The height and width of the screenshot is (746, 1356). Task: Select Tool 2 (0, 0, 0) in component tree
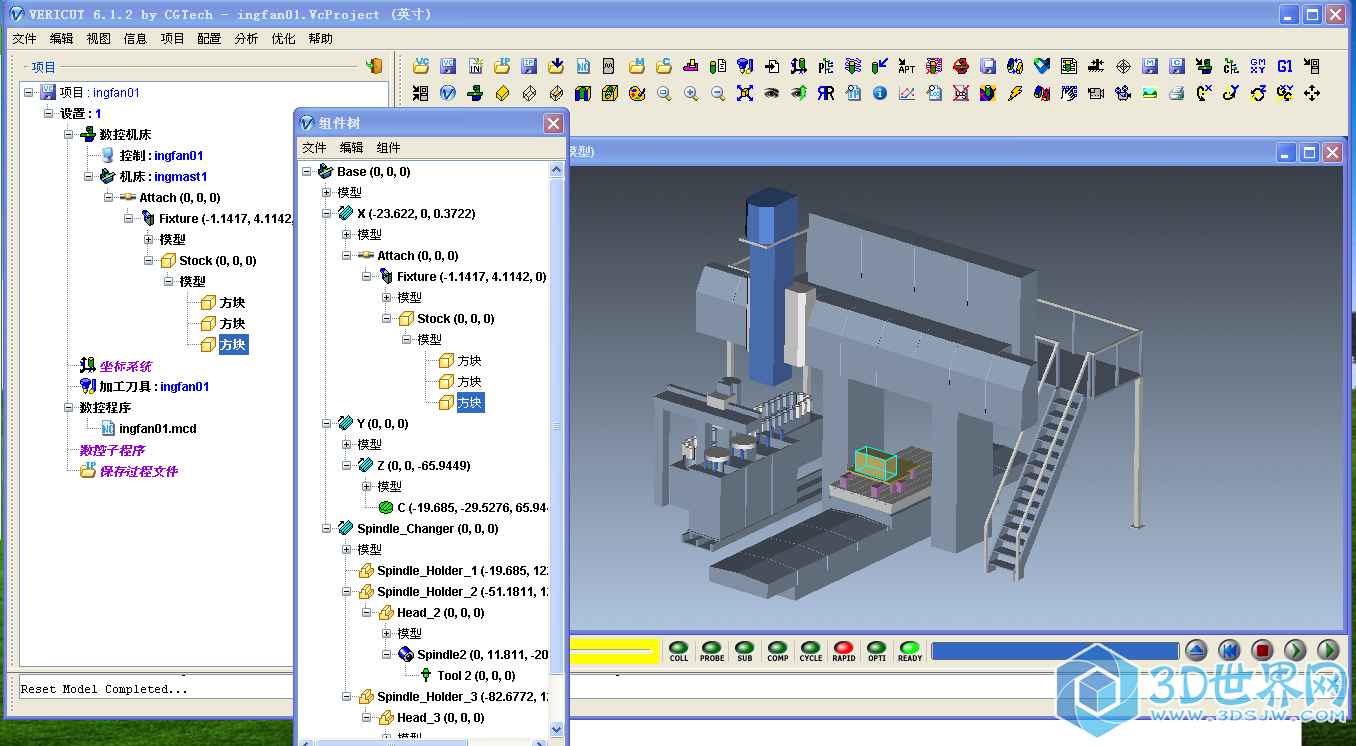(476, 676)
